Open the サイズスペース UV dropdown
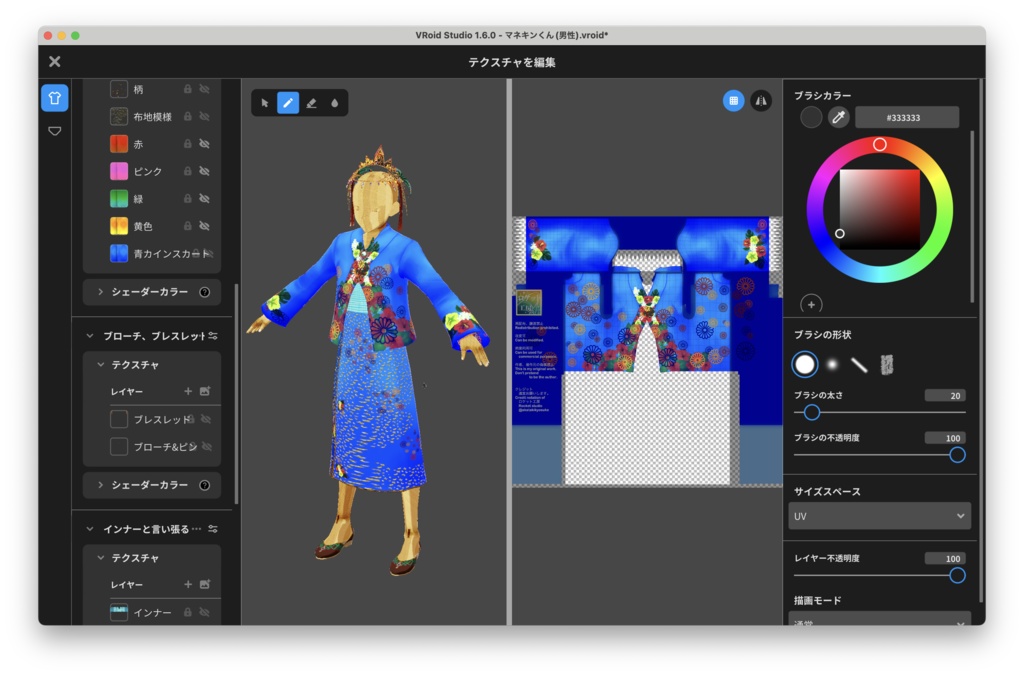 coord(879,516)
